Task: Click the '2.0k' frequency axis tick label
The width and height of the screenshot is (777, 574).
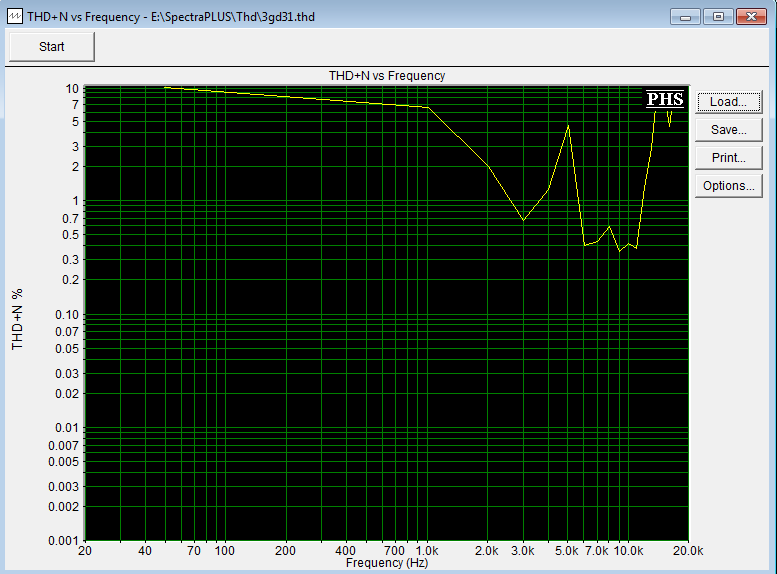Action: (x=487, y=551)
